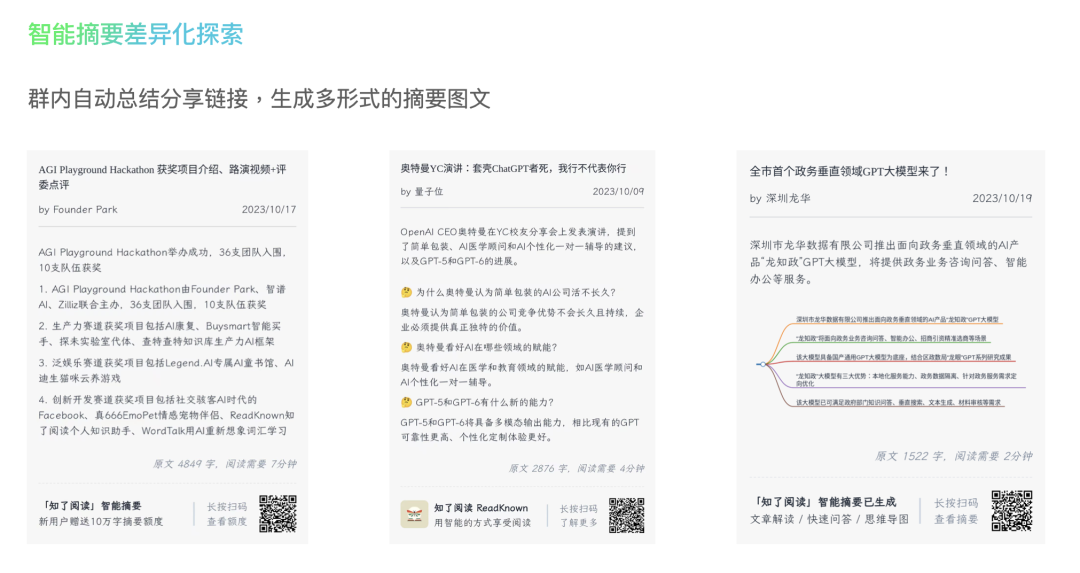Click the thinking emoji before 奥特曼看好AI在哪些领域
1080x573 pixels.
coord(406,347)
